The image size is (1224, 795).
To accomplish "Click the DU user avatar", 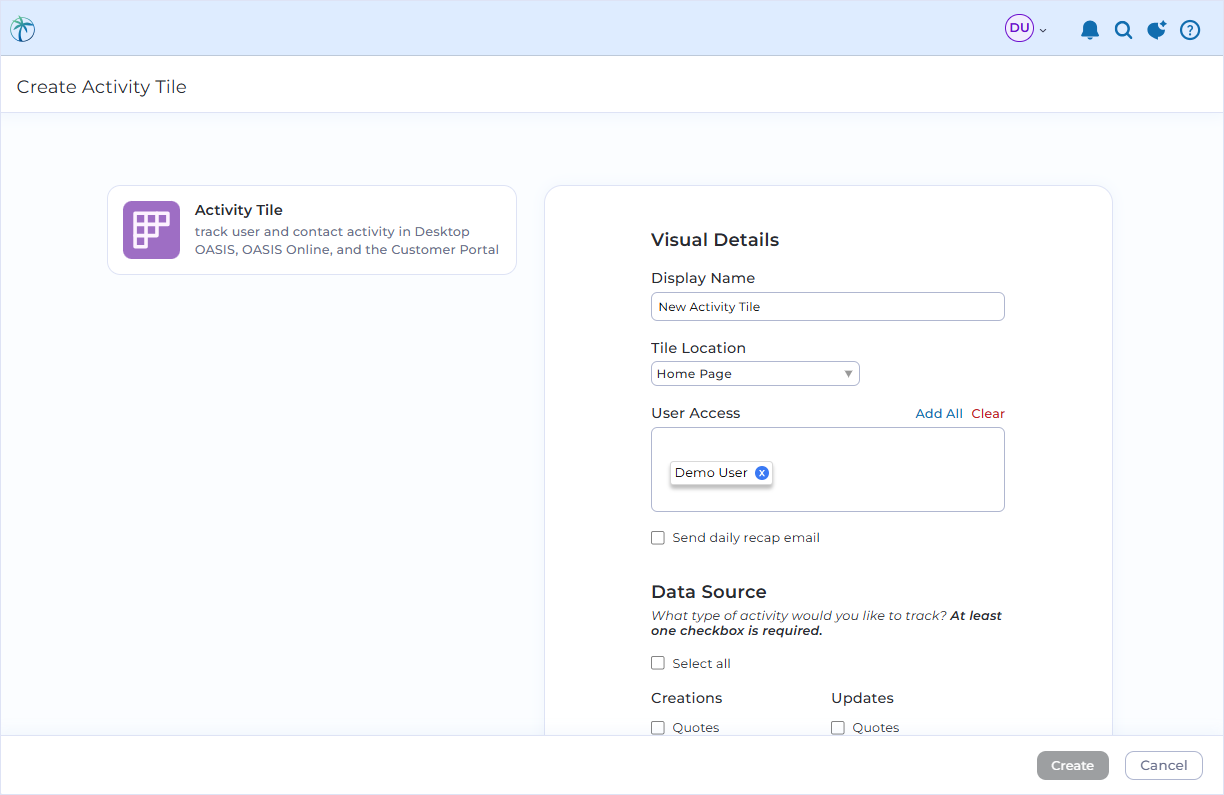I will (x=1018, y=28).
